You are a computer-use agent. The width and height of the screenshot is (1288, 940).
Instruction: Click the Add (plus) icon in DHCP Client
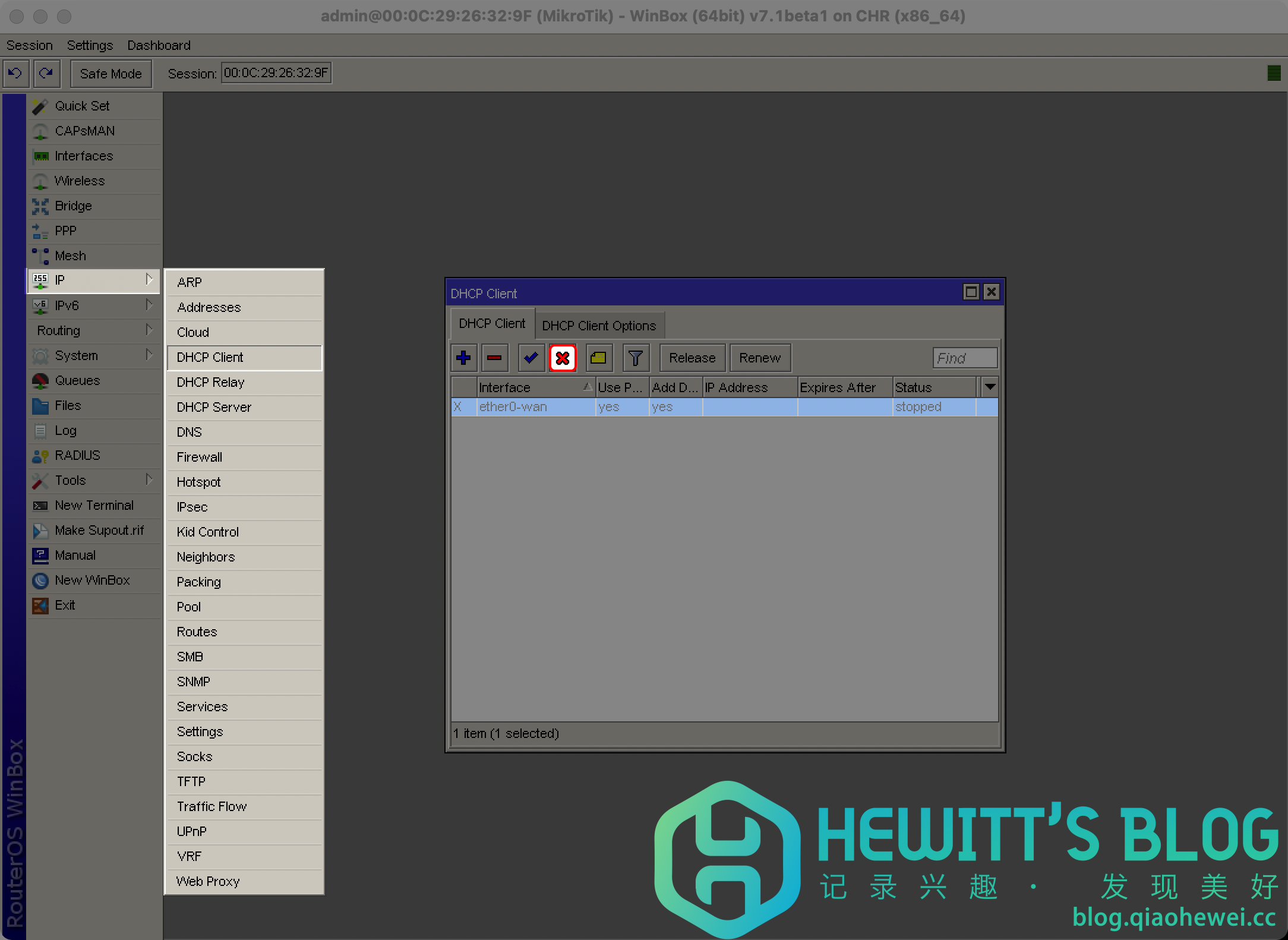463,358
